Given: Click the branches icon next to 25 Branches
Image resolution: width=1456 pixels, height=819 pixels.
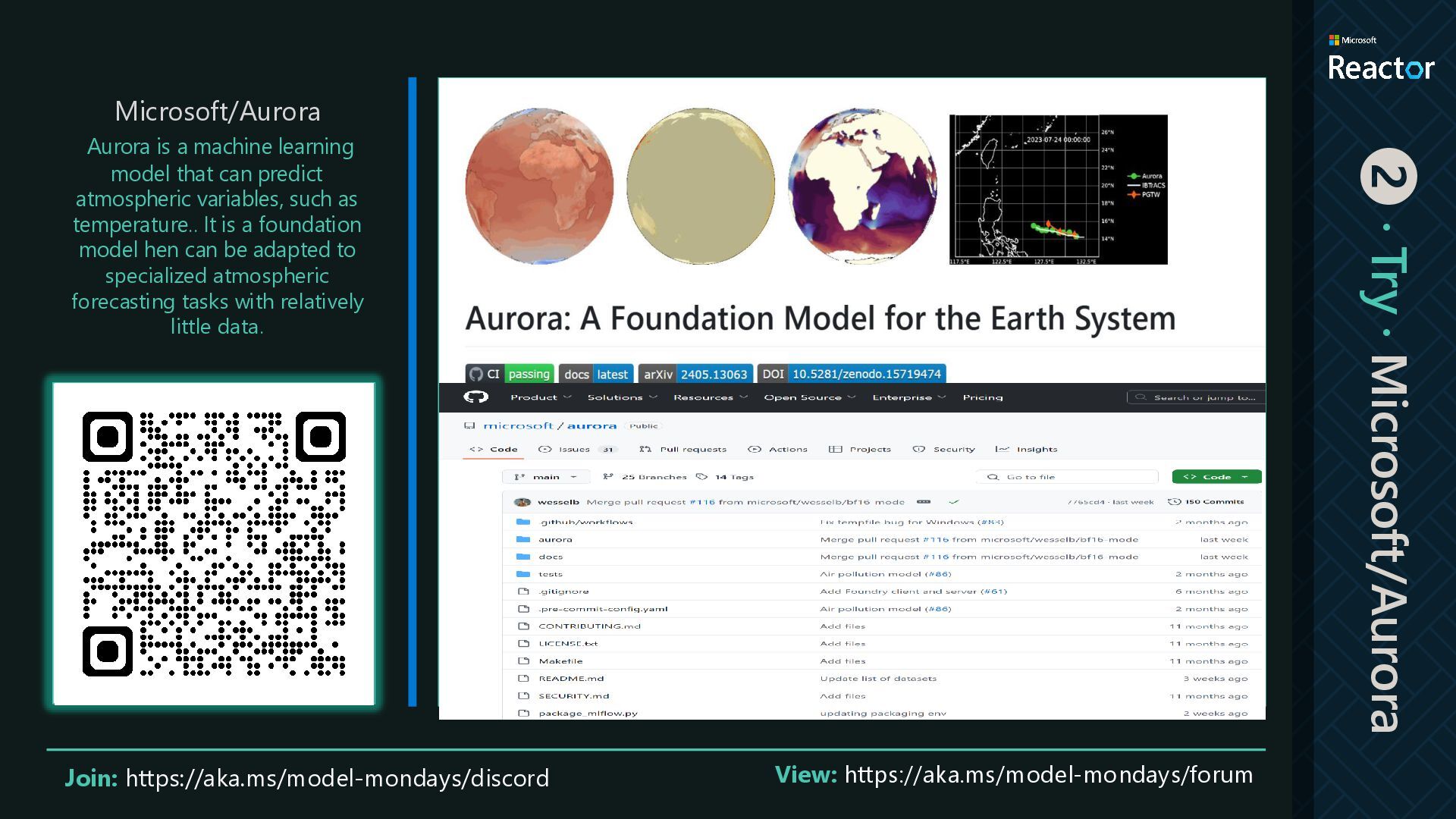Looking at the screenshot, I should pos(607,477).
